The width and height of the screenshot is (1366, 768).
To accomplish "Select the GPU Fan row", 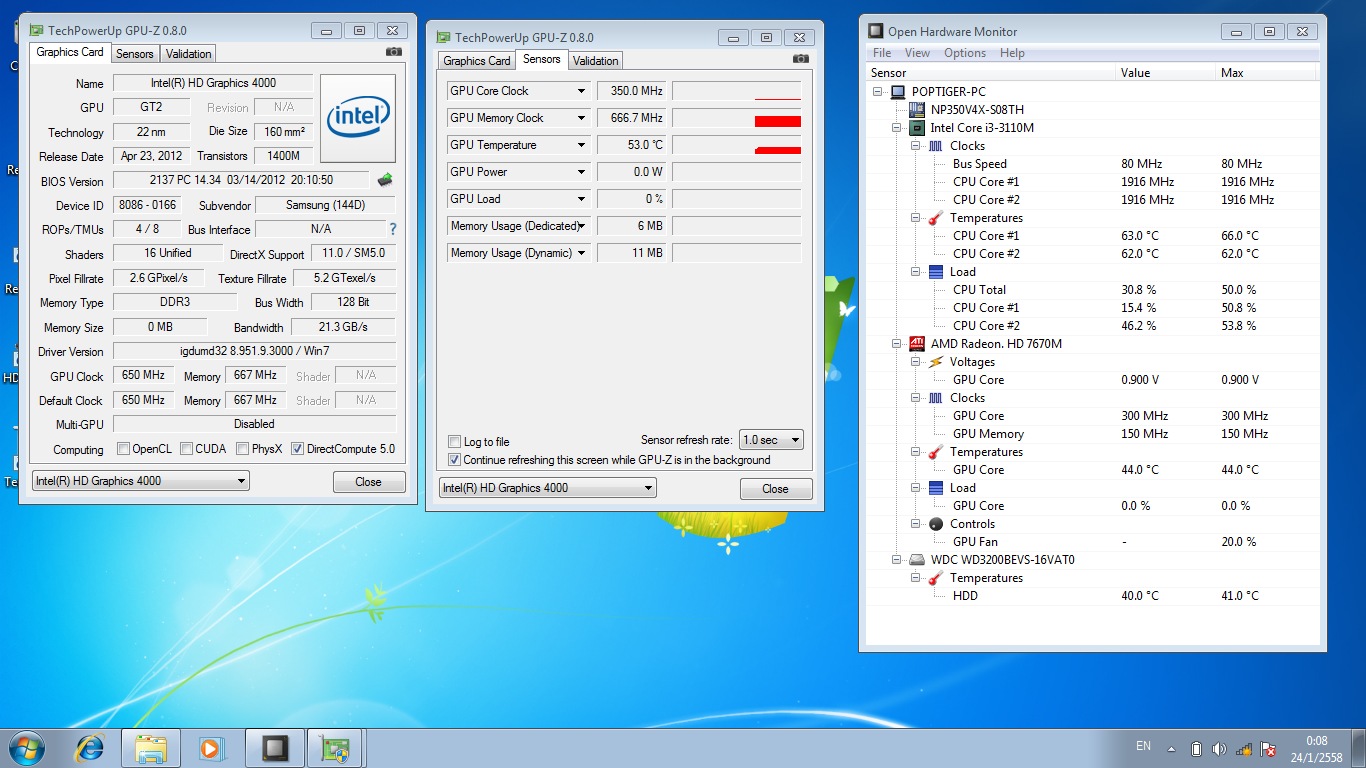I will click(x=1093, y=542).
